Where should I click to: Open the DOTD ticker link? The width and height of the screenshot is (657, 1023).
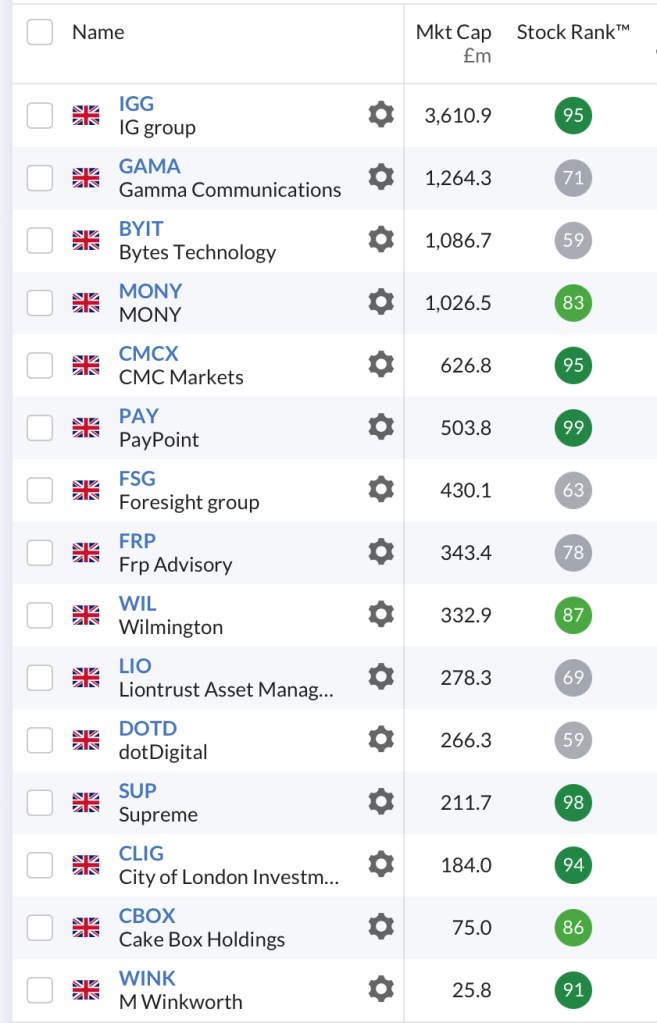[147, 728]
